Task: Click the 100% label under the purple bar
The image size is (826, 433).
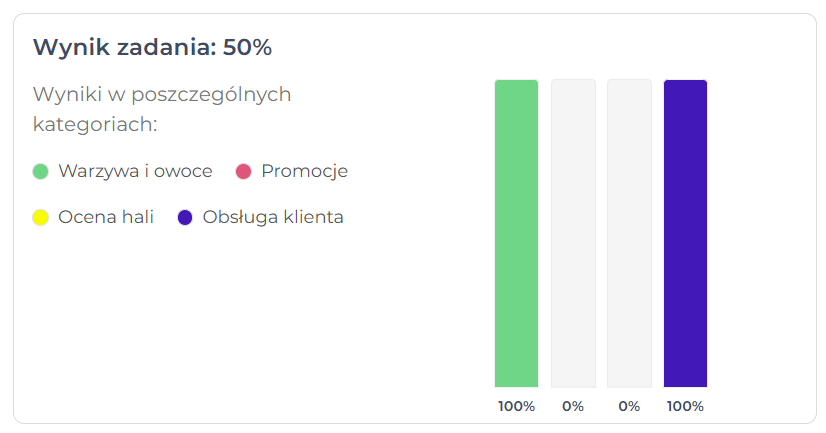Action: tap(685, 406)
